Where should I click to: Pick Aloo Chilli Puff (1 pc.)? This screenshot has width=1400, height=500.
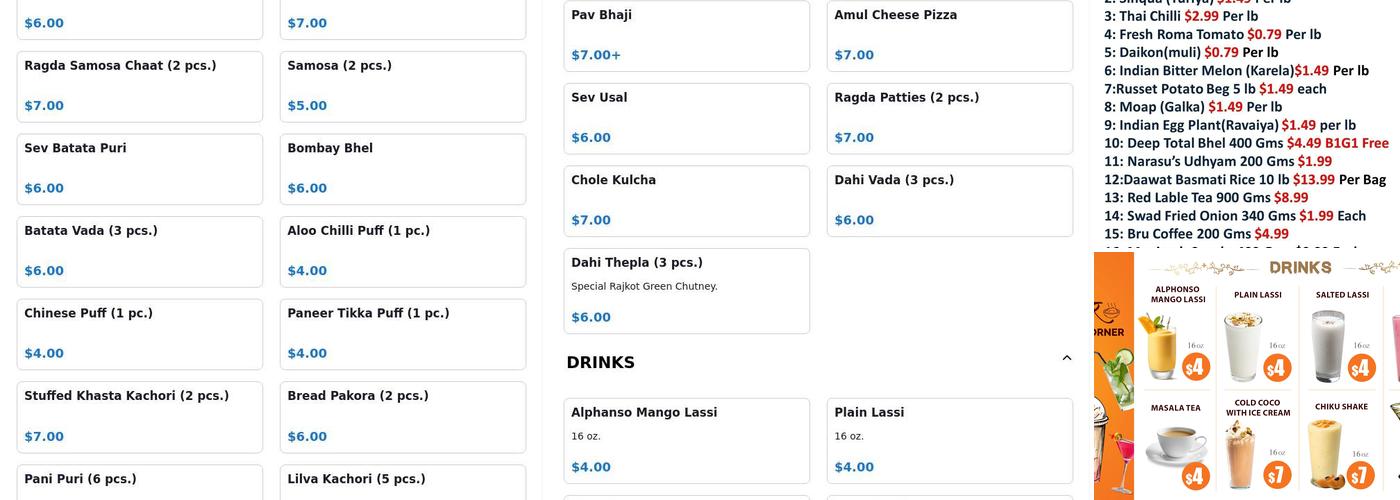tap(402, 251)
